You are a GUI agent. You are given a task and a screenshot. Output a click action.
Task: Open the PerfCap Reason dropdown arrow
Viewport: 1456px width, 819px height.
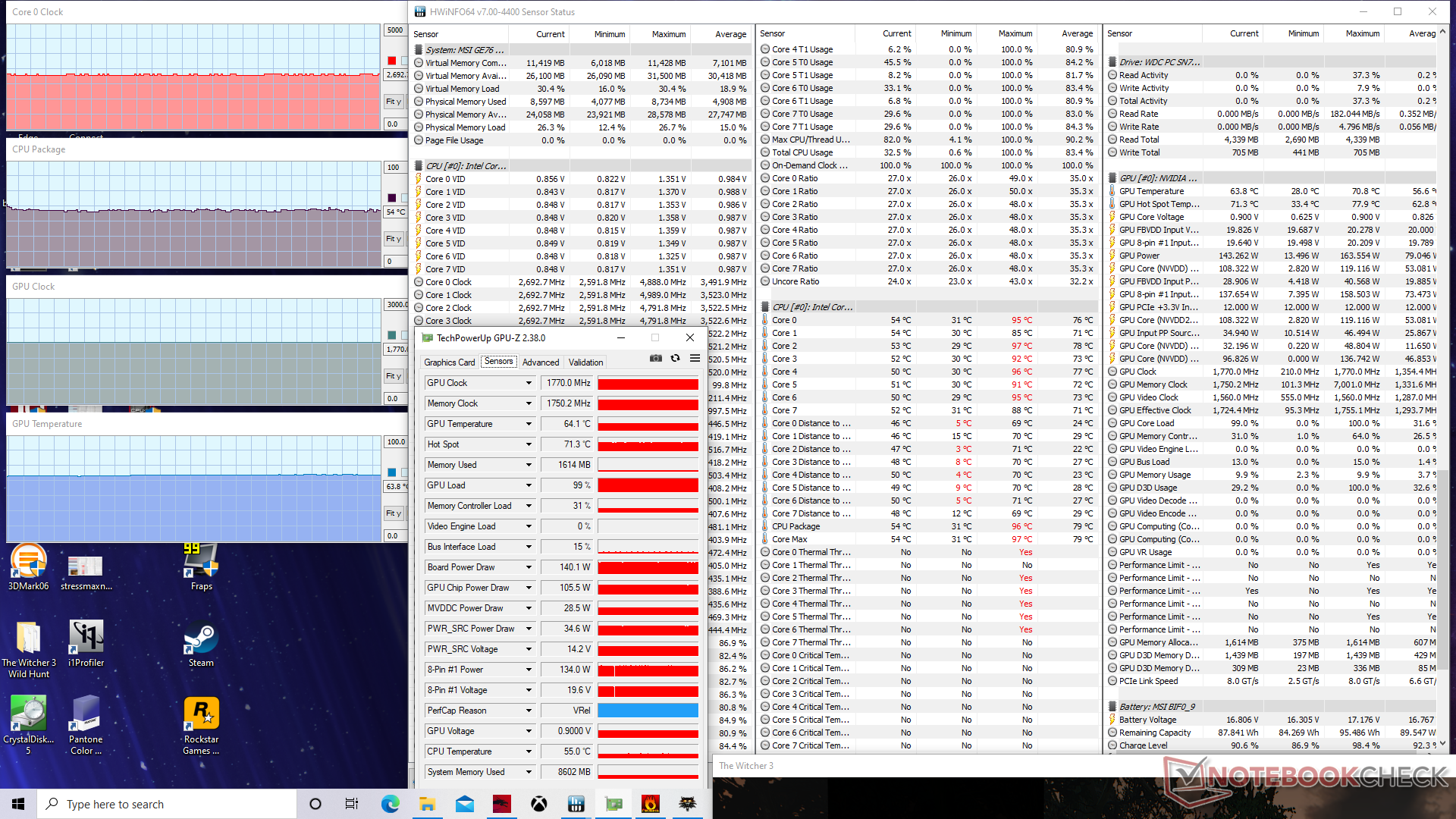(x=529, y=711)
